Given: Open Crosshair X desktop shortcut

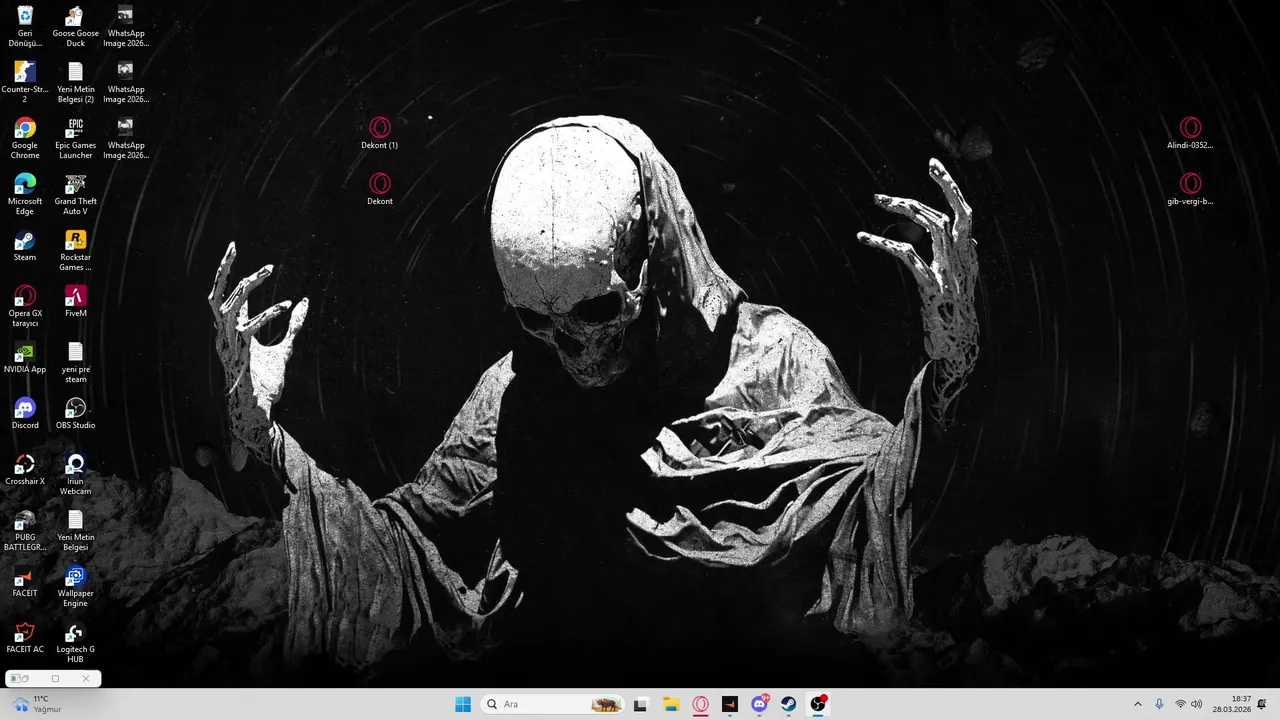Looking at the screenshot, I should tap(25, 470).
